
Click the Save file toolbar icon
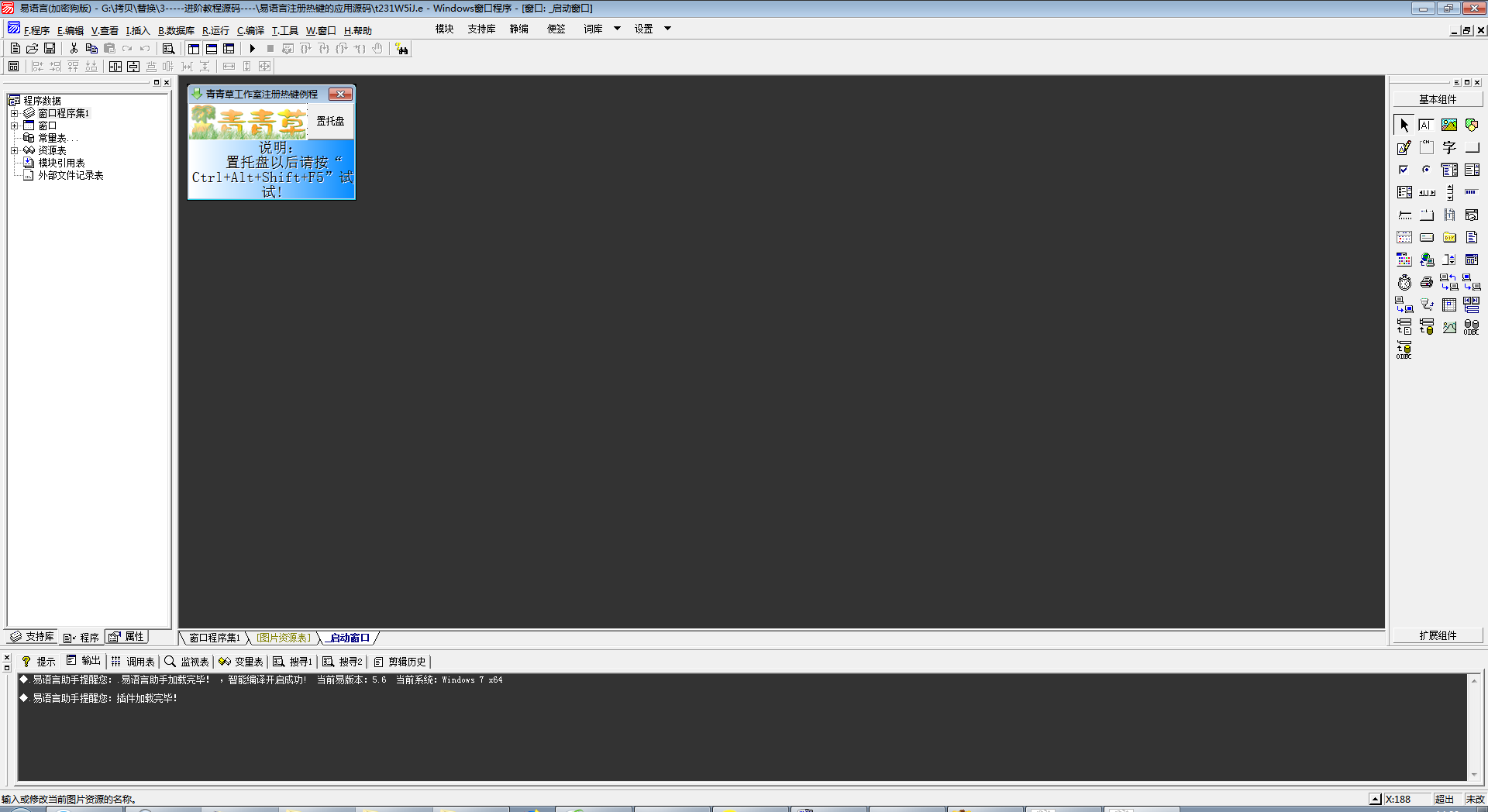(x=50, y=49)
